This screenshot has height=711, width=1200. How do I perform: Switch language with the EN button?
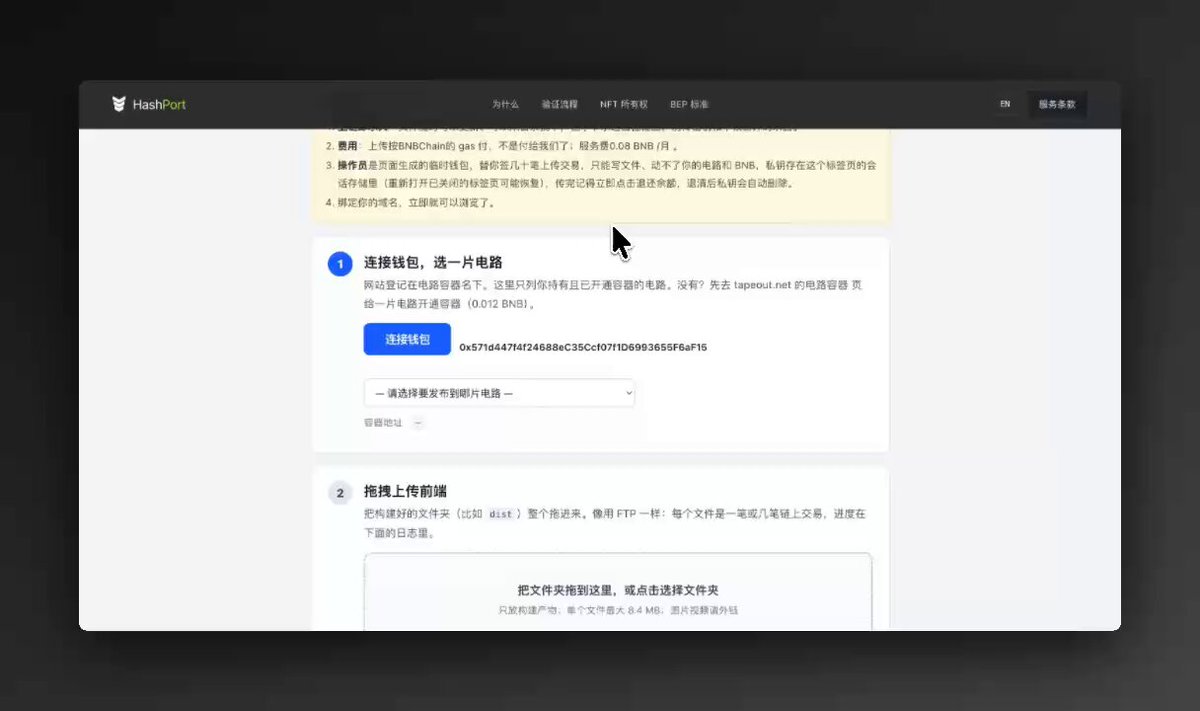[x=1005, y=104]
